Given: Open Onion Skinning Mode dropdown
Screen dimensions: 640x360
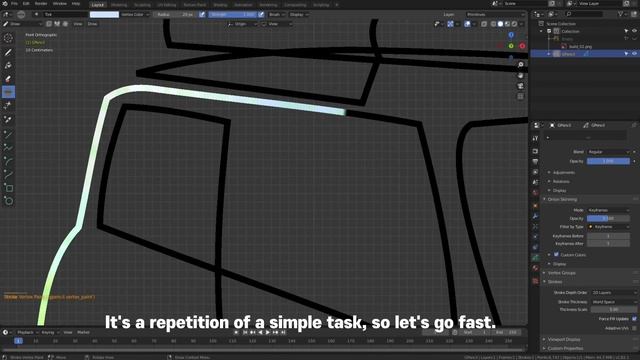Looking at the screenshot, I should (x=608, y=210).
